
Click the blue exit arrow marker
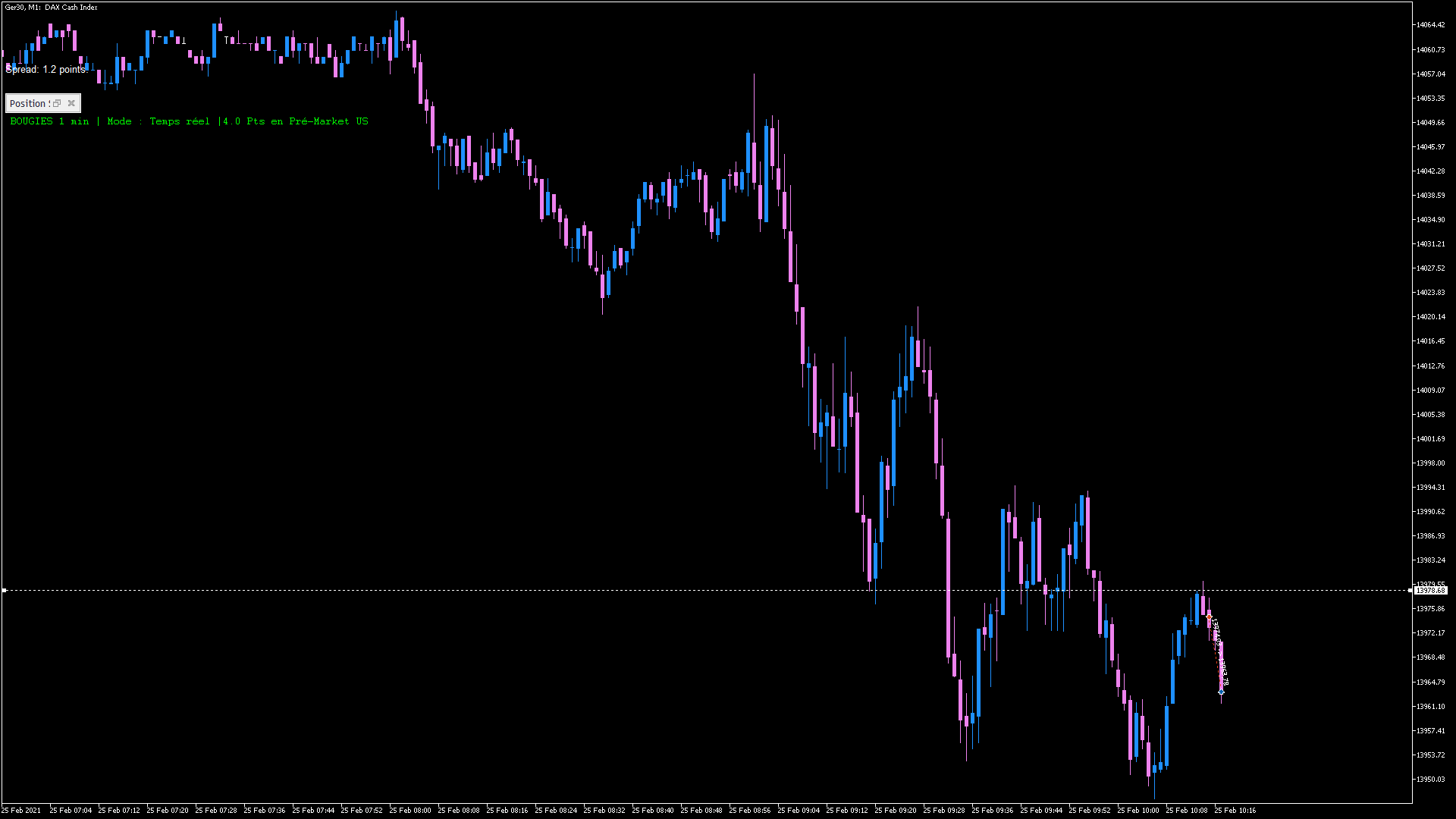[x=1221, y=691]
